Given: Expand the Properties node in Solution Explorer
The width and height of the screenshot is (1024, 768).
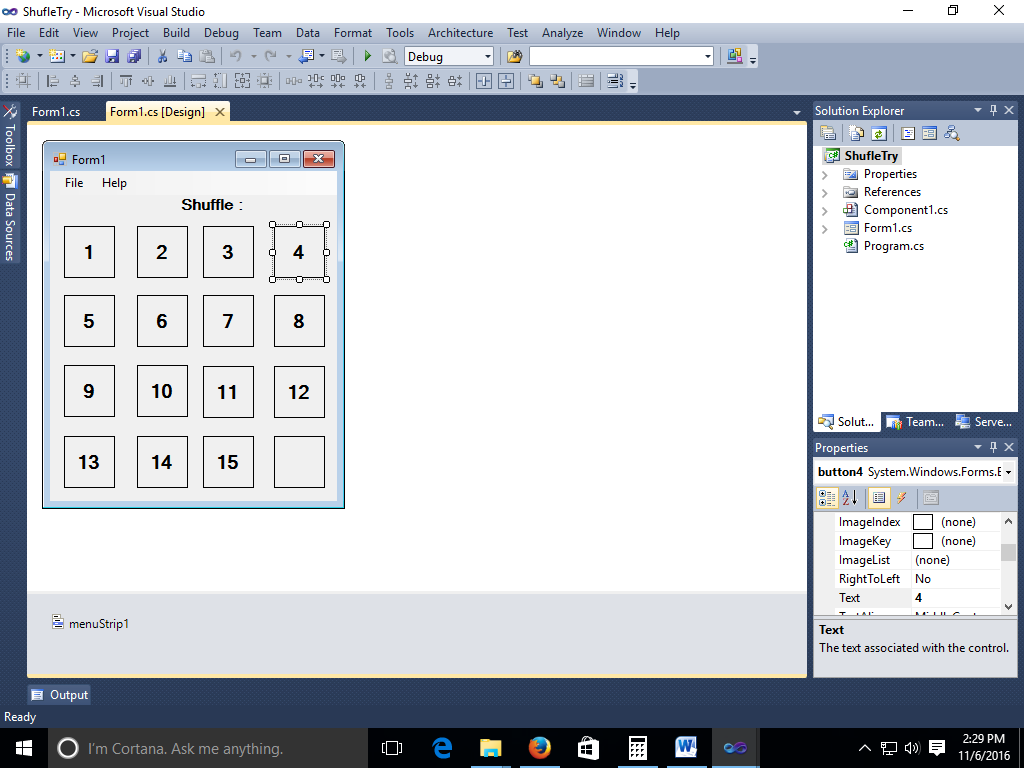Looking at the screenshot, I should point(825,175).
